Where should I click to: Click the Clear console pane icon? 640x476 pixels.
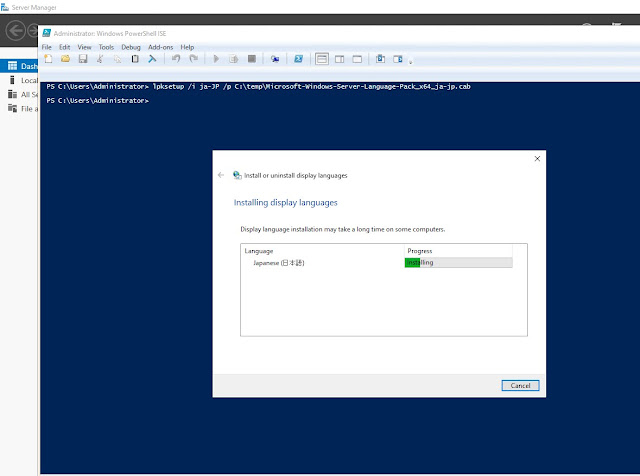point(152,59)
